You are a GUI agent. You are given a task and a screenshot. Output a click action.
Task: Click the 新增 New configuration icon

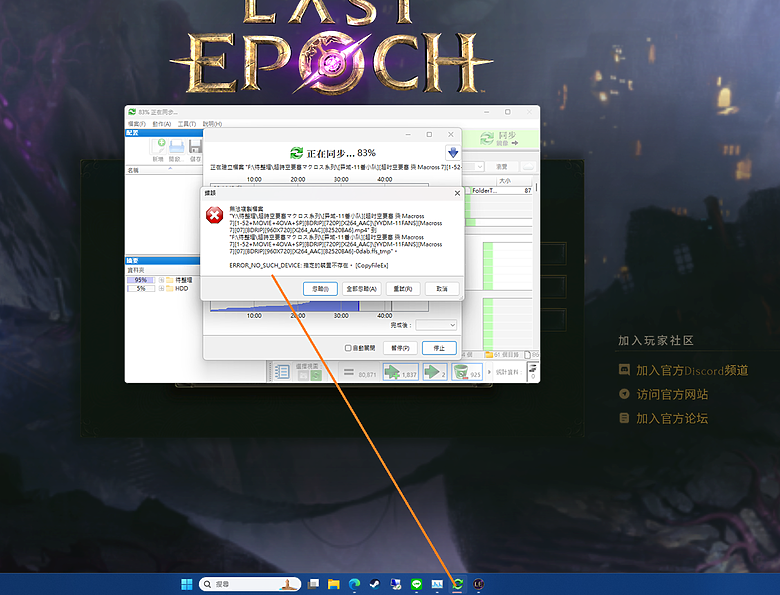pos(158,150)
